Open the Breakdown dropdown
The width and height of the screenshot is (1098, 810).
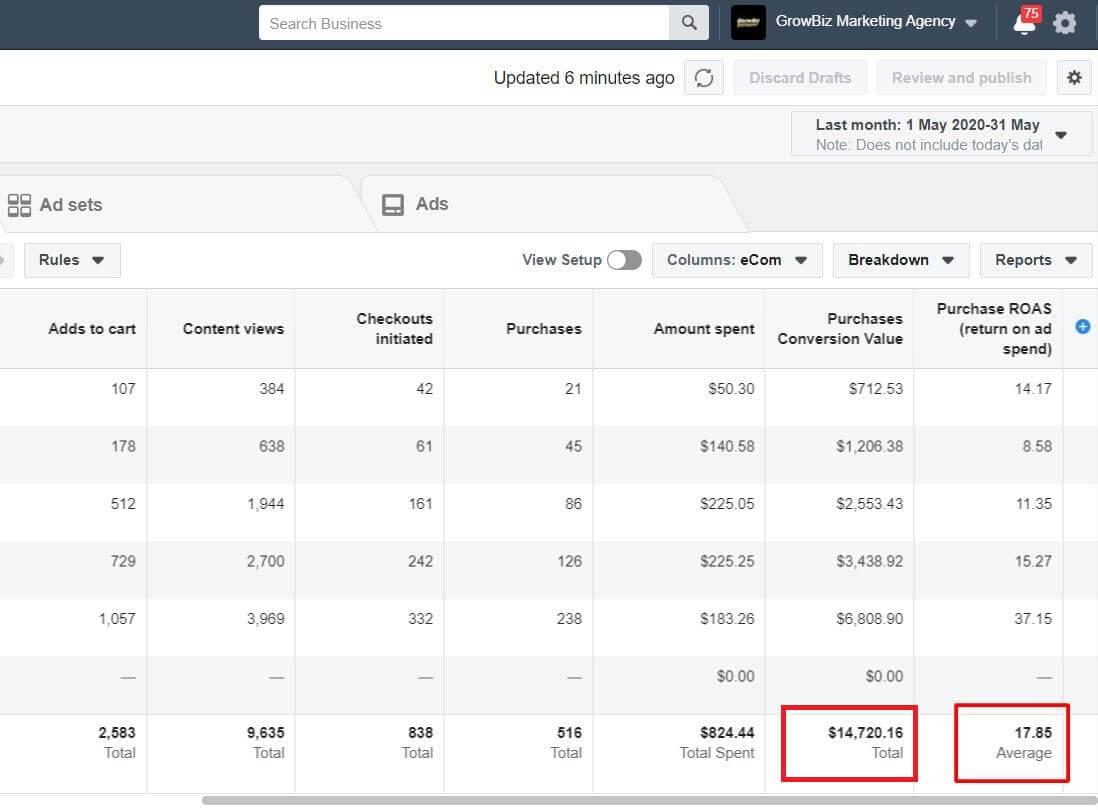[900, 260]
